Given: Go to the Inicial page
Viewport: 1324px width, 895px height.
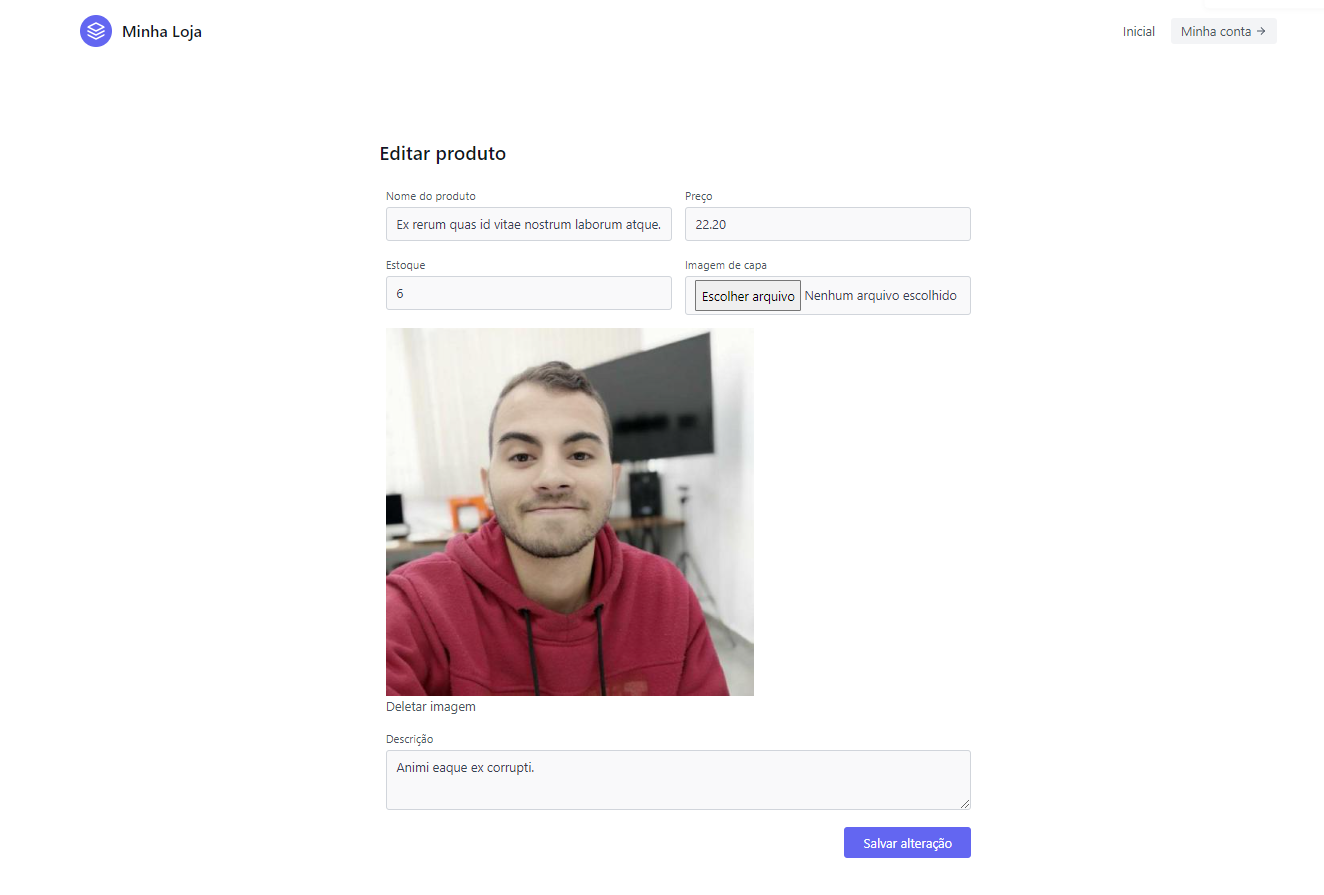Looking at the screenshot, I should [x=1139, y=32].
